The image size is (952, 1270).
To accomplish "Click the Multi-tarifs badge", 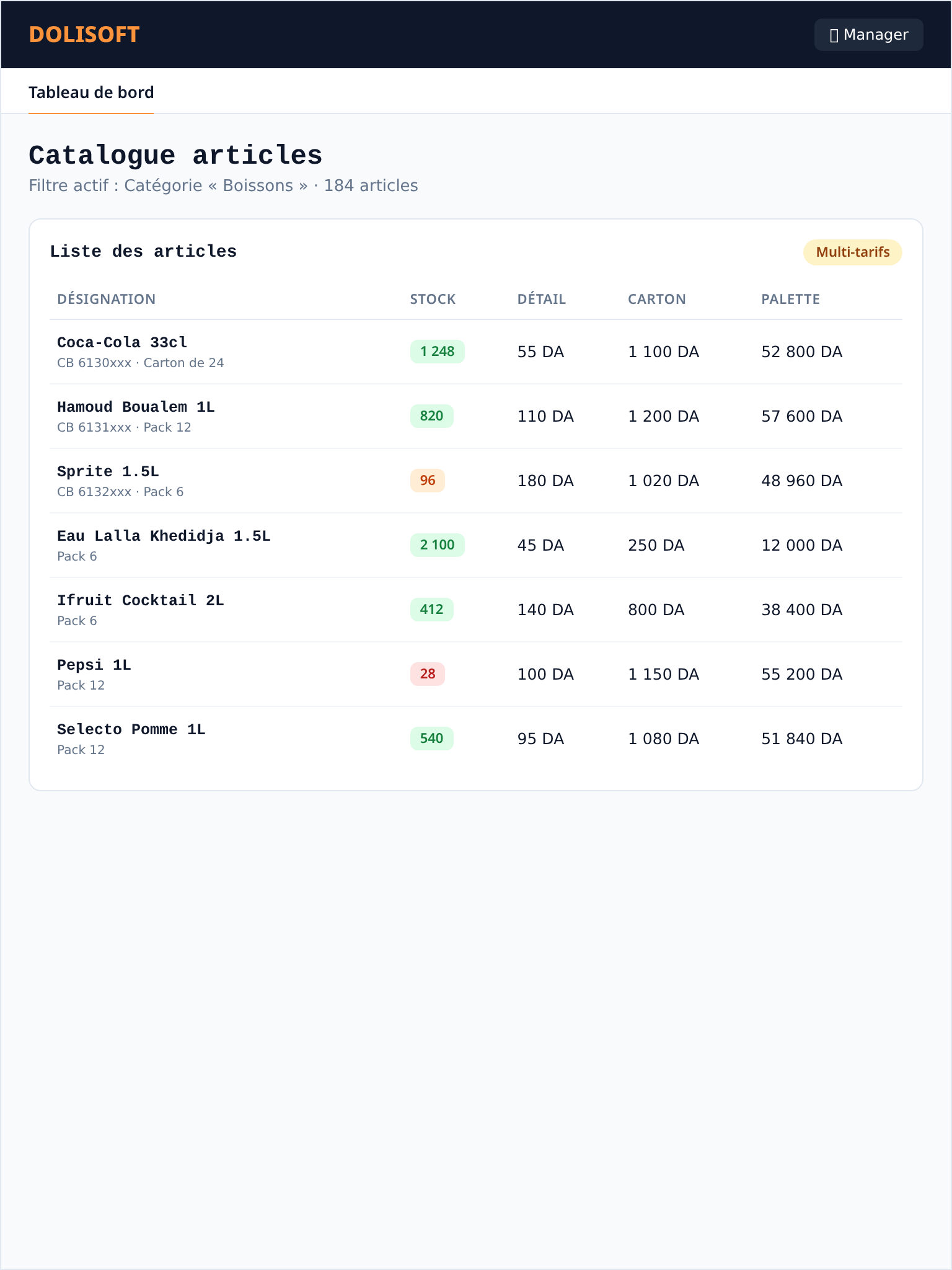I will [x=852, y=252].
